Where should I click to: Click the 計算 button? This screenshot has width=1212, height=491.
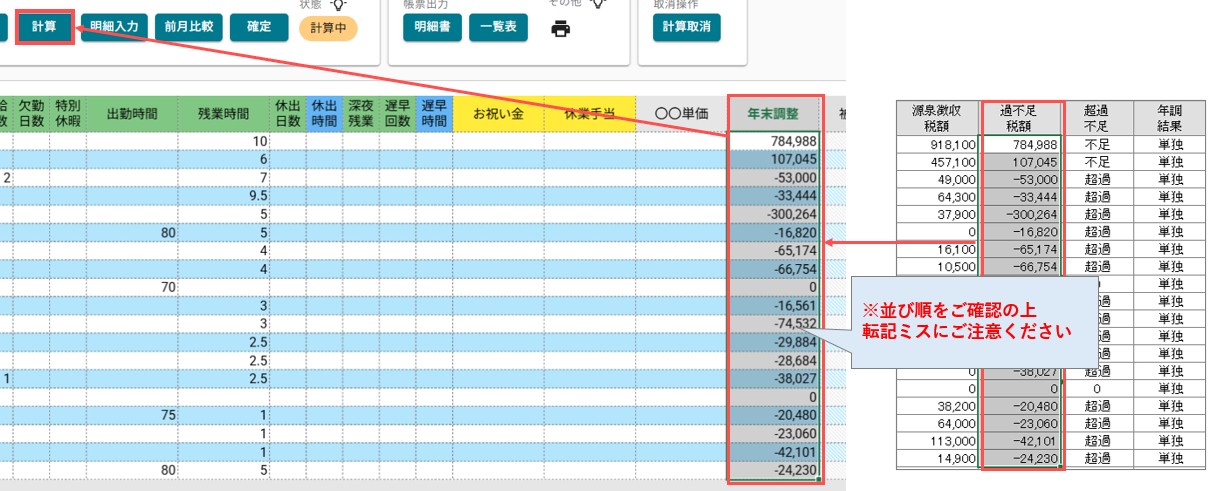pyautogui.click(x=44, y=27)
